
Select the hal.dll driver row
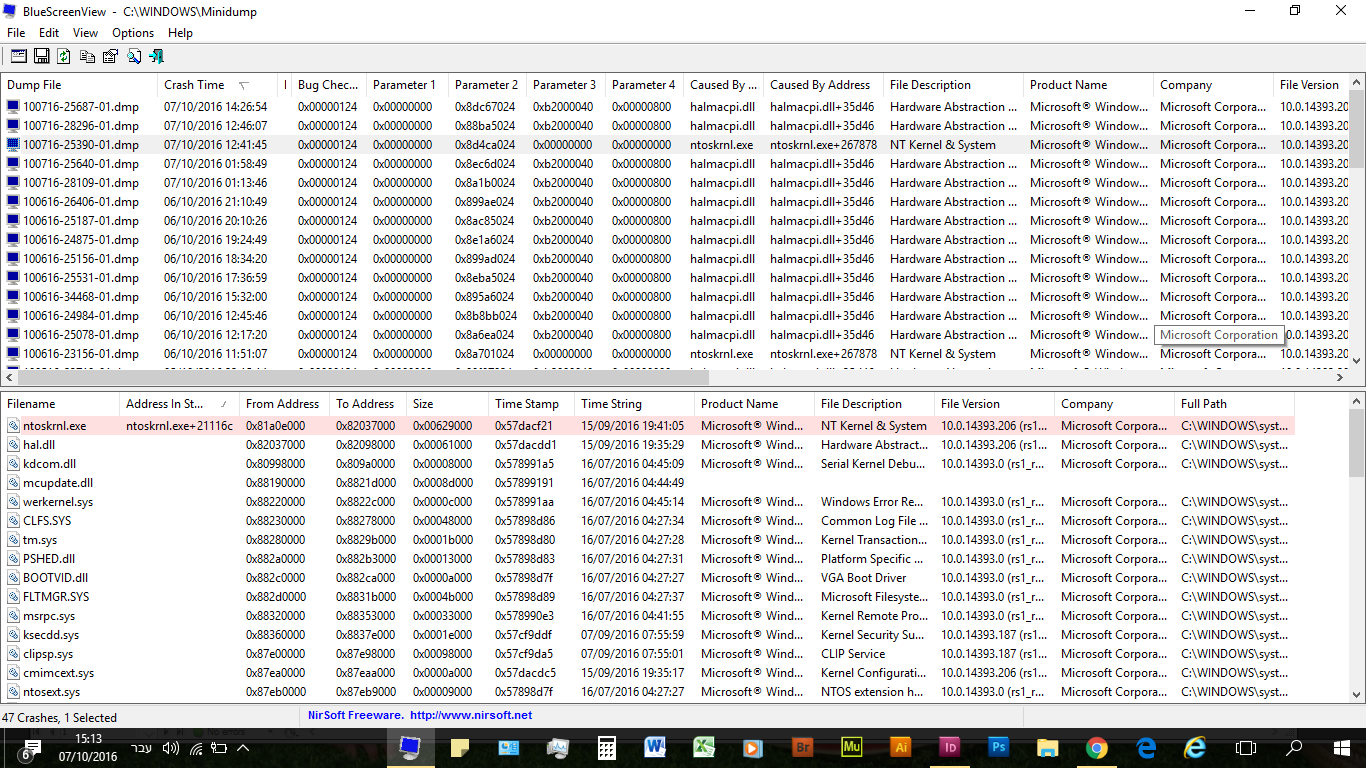coord(675,445)
